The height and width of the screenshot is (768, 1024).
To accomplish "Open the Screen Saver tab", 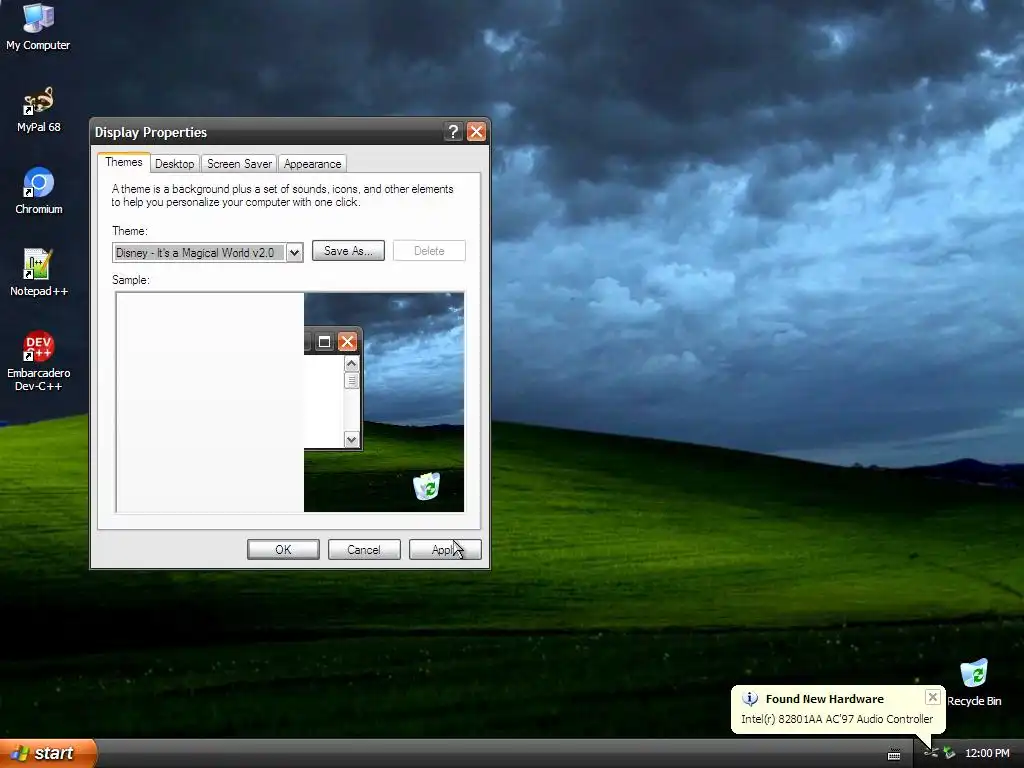I will tap(239, 164).
